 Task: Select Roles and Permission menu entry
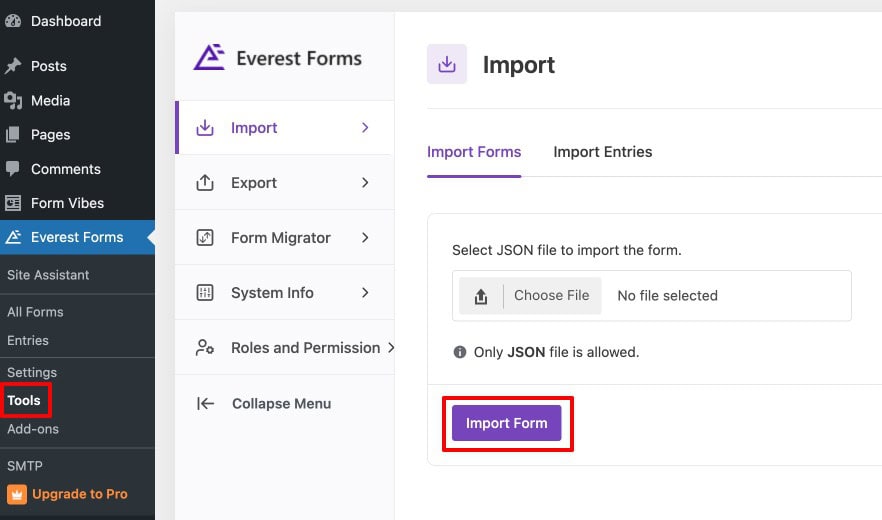click(x=285, y=348)
